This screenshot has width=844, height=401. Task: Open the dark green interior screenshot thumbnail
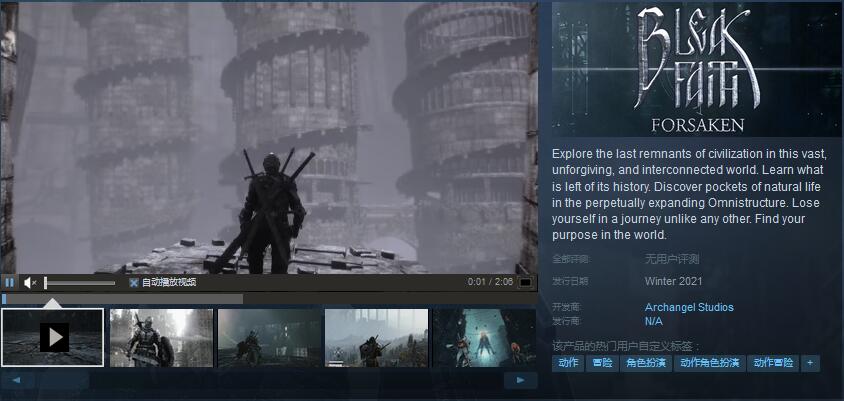tap(269, 337)
